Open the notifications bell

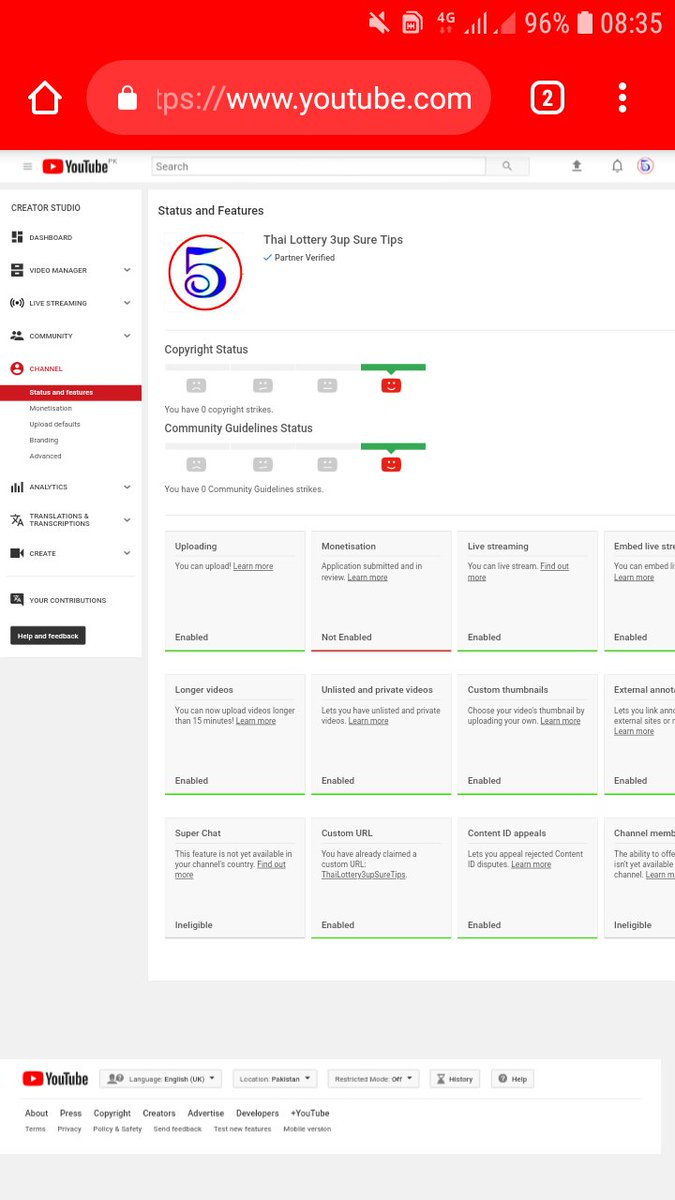point(617,166)
